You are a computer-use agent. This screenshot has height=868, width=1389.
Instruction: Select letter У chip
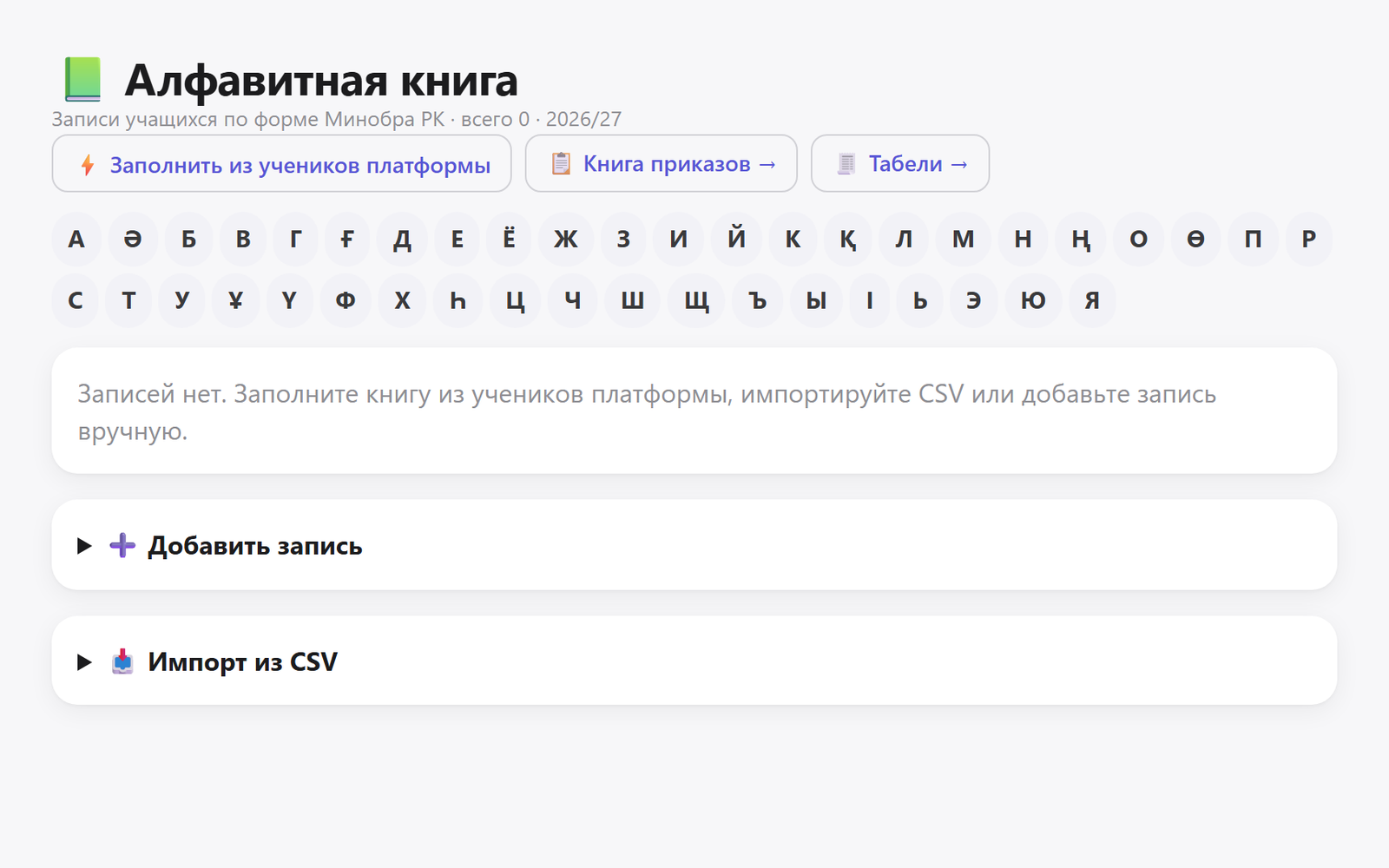(182, 300)
